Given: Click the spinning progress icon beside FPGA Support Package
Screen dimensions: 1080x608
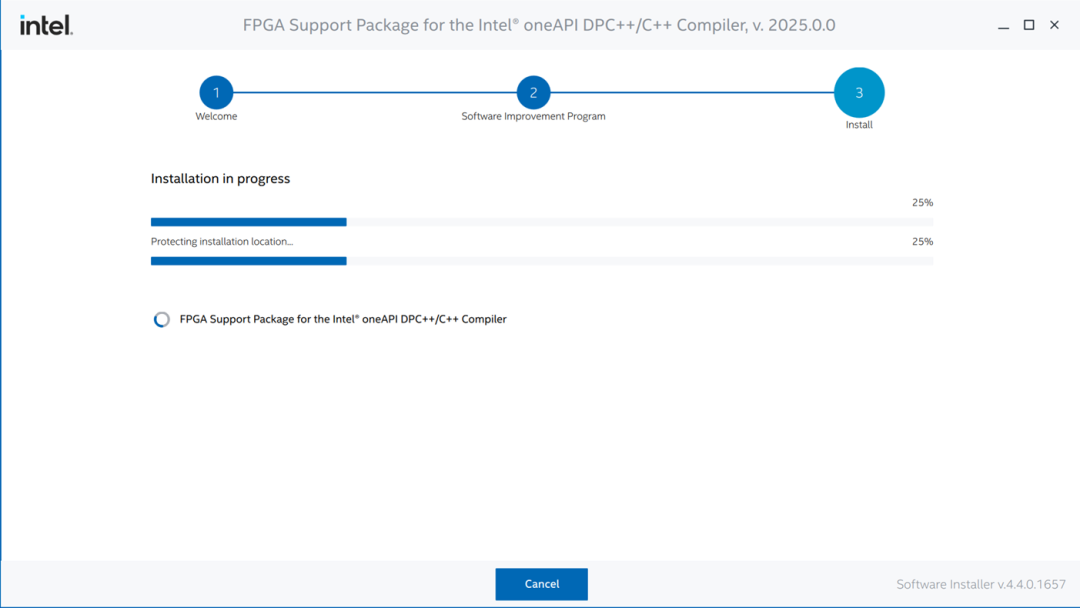Looking at the screenshot, I should (x=162, y=319).
